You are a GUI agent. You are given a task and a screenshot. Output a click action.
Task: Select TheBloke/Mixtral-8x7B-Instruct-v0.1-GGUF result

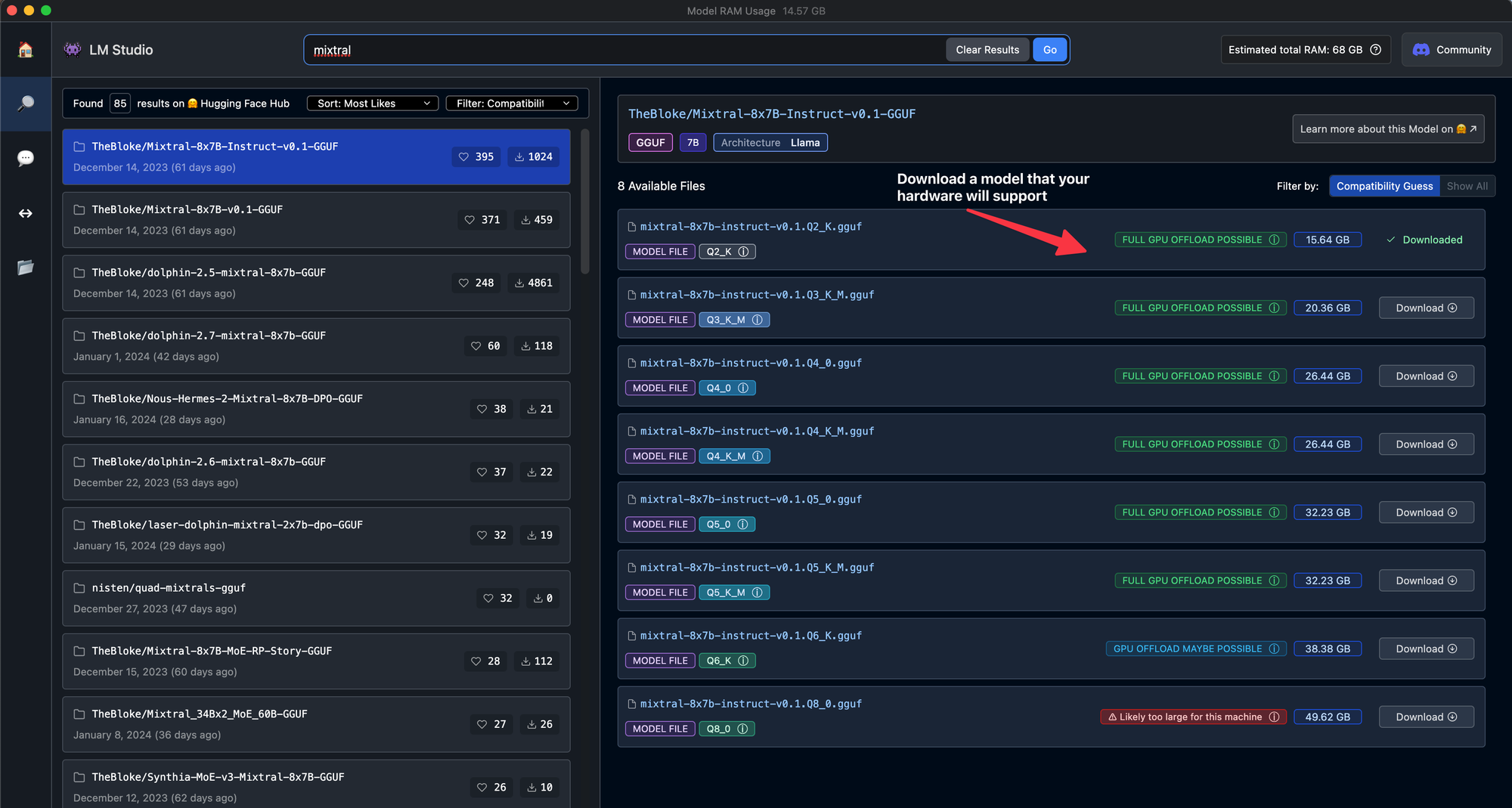[316, 156]
